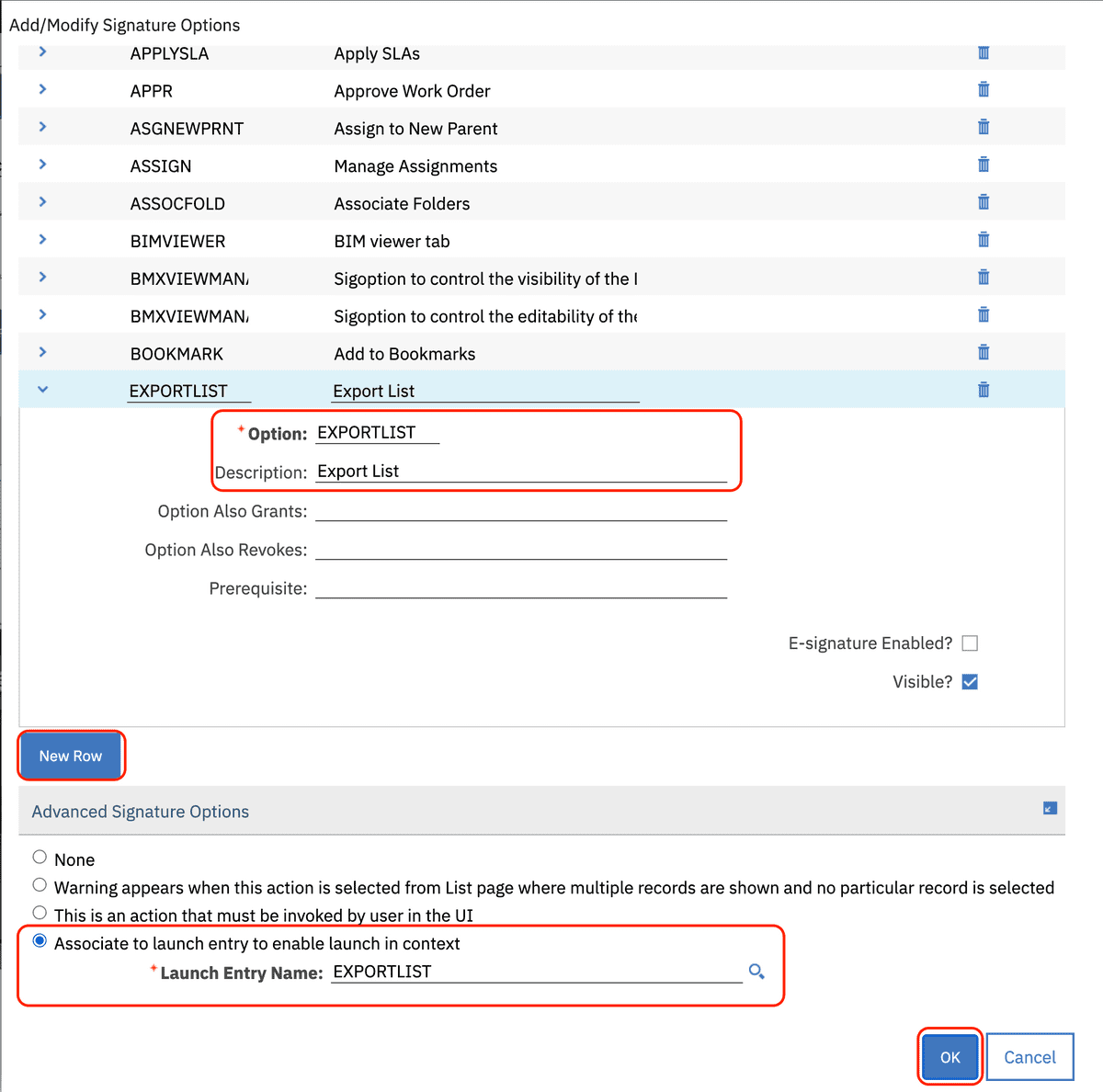Screen dimensions: 1103x1092
Task: Collapse the Advanced Signature Options section arrow
Action: 1049,808
